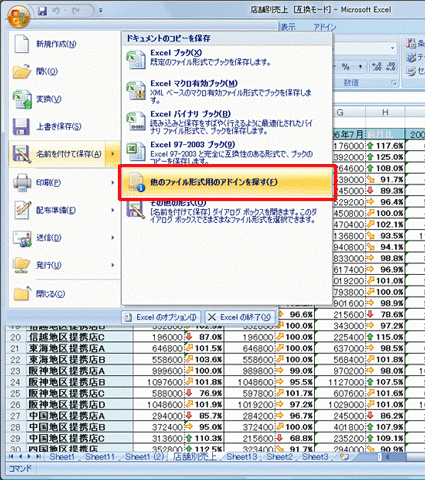Click increase decimal icon
Screen dimensions: 425x480
[377, 67]
